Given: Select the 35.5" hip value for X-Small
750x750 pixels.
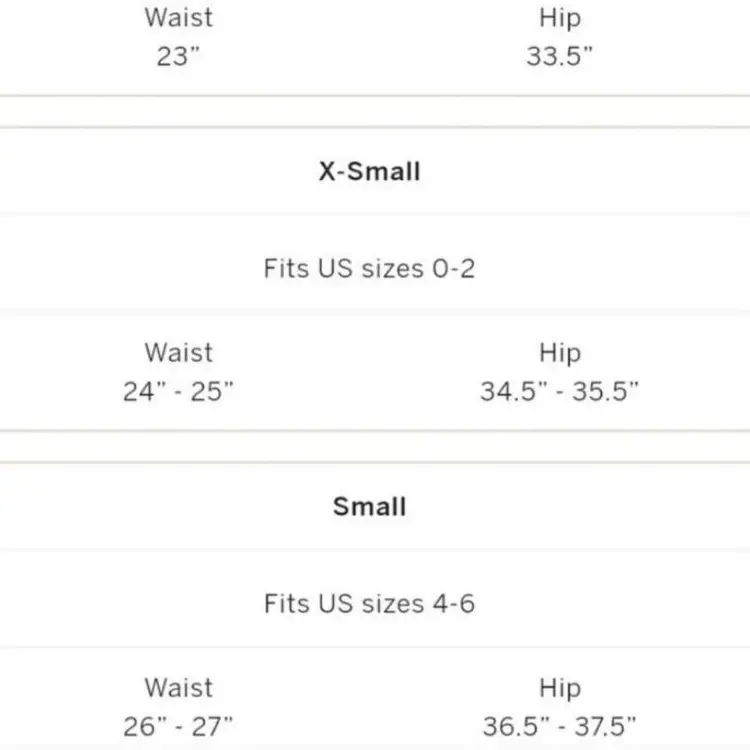Looking at the screenshot, I should [605, 391].
